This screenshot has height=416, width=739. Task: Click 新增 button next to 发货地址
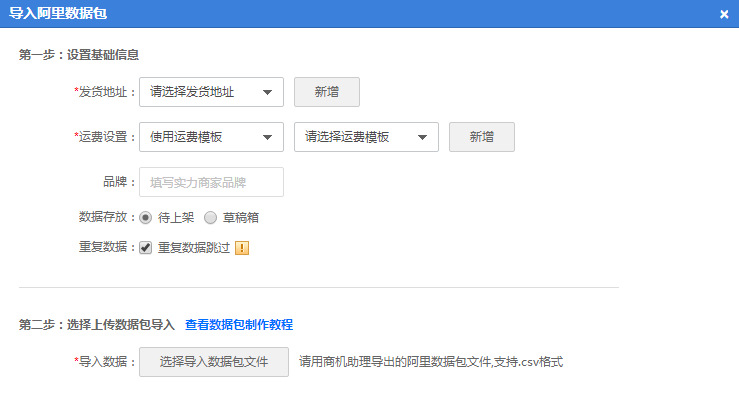(327, 92)
